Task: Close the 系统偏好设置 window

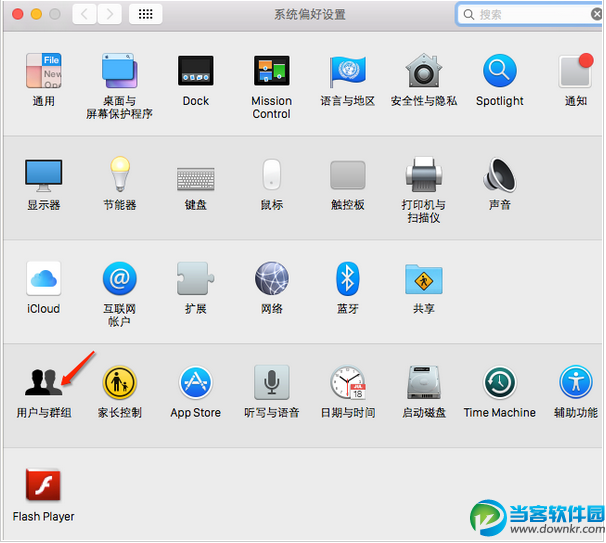Action: pos(18,14)
